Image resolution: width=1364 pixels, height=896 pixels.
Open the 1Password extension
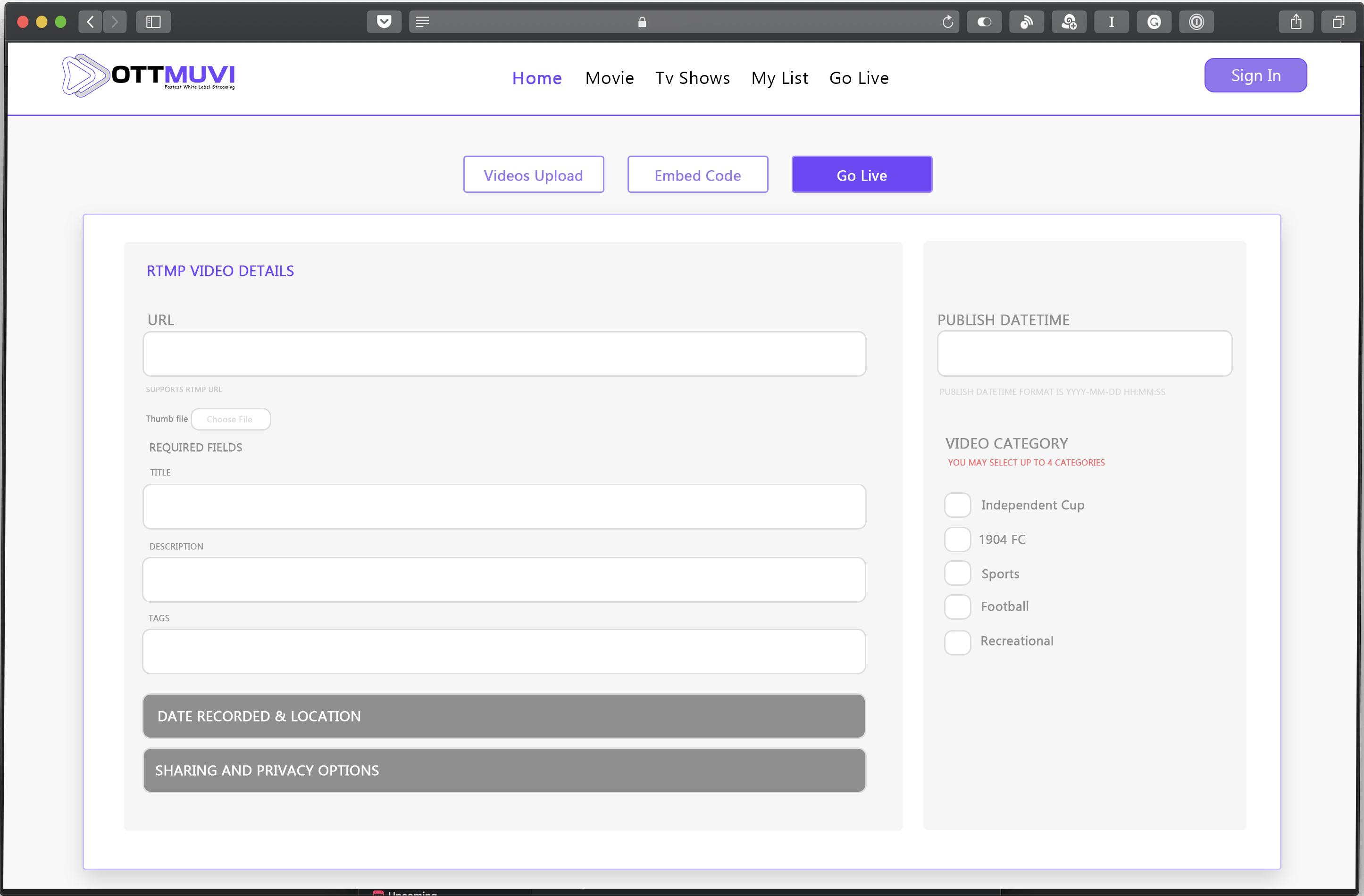[1197, 22]
